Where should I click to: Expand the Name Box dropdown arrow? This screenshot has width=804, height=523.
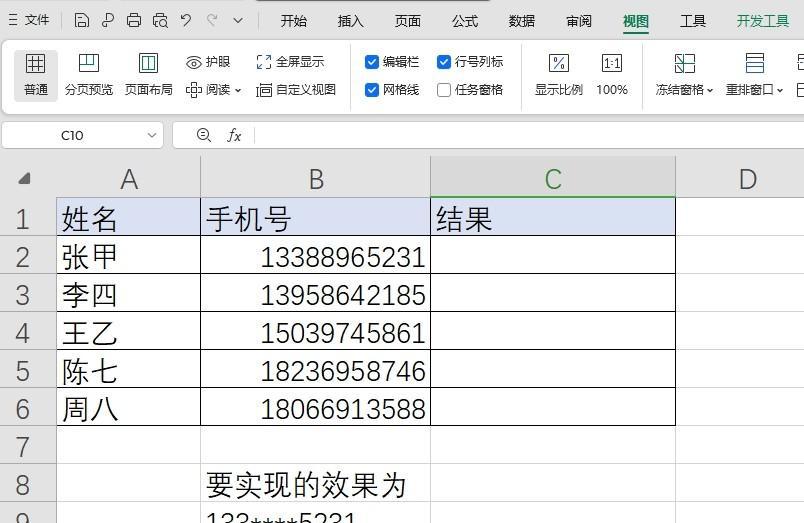[152, 135]
